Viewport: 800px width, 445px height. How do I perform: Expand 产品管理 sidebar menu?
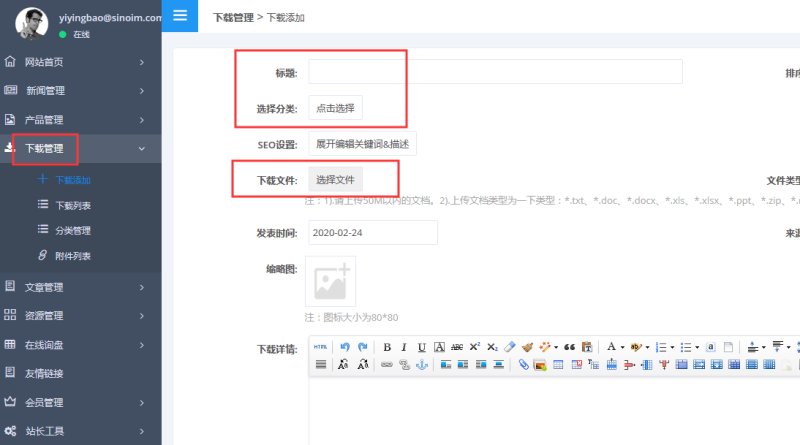[81, 120]
